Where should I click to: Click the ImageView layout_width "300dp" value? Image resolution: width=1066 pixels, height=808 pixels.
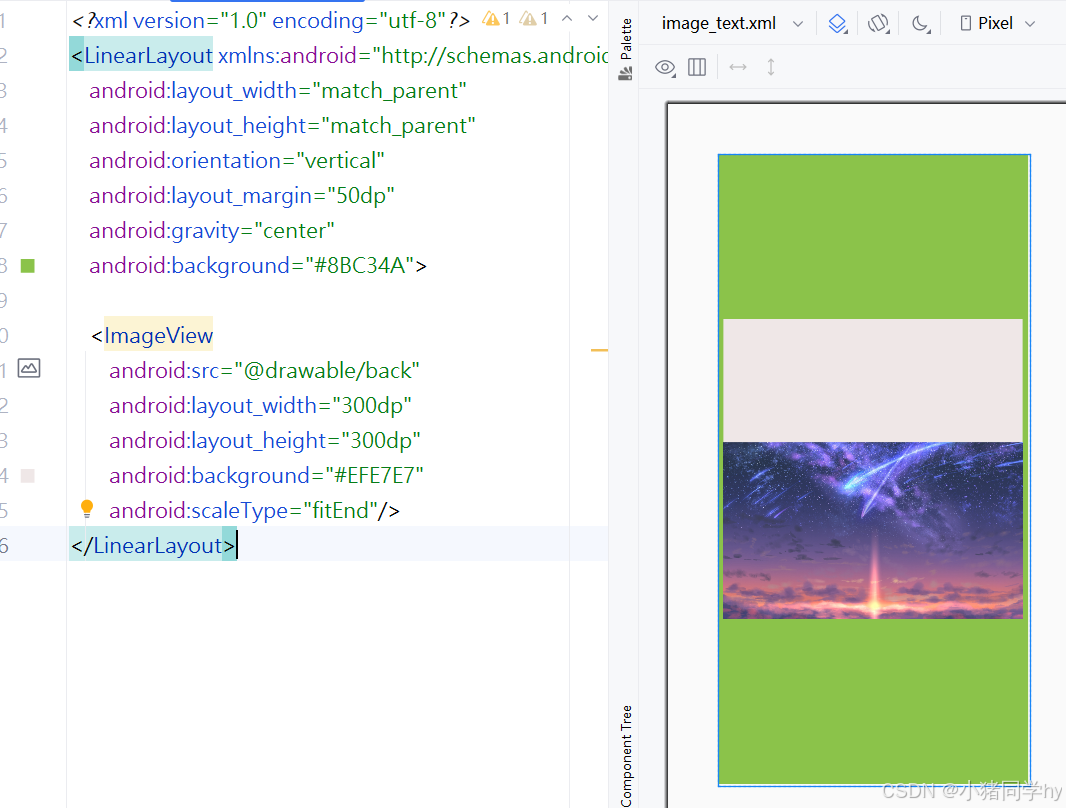pos(372,406)
